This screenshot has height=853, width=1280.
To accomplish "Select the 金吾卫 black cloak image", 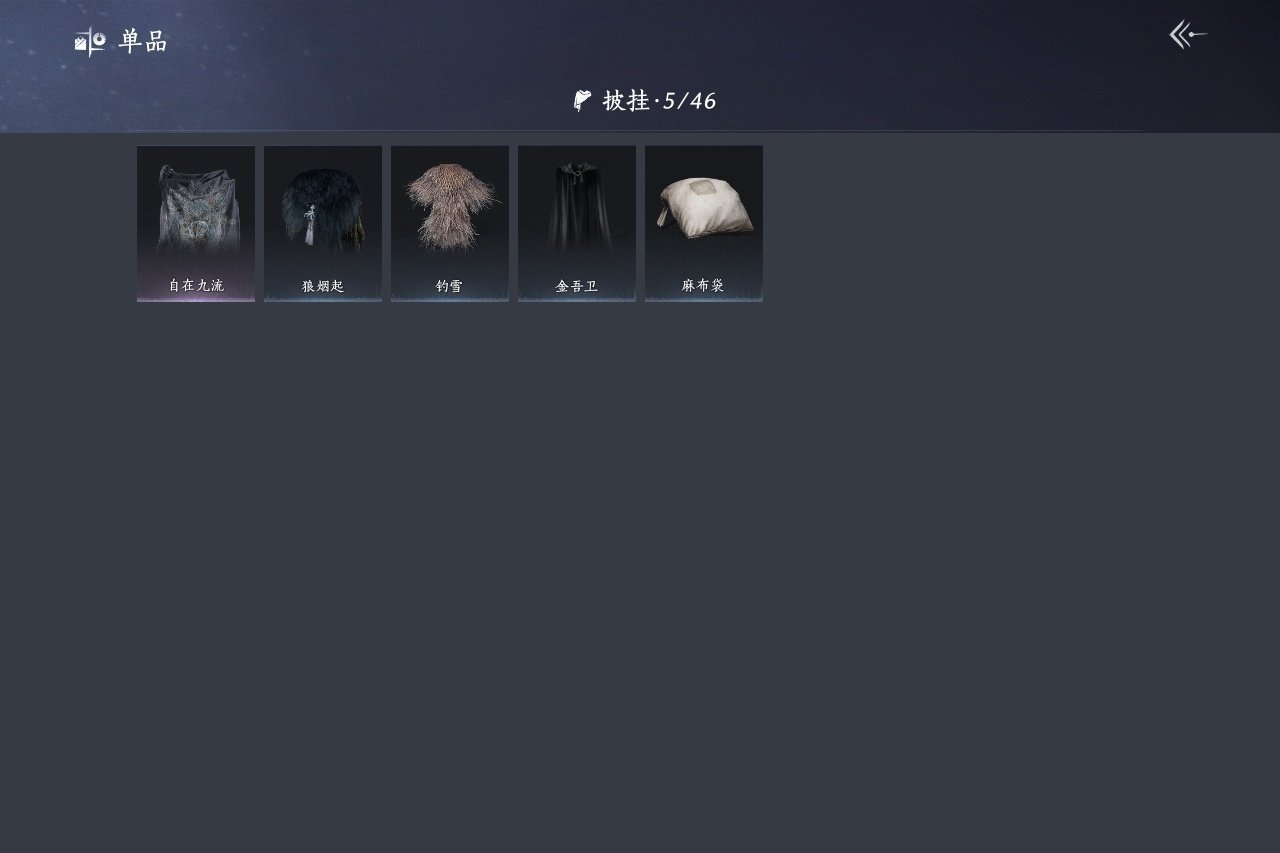I will [x=577, y=207].
